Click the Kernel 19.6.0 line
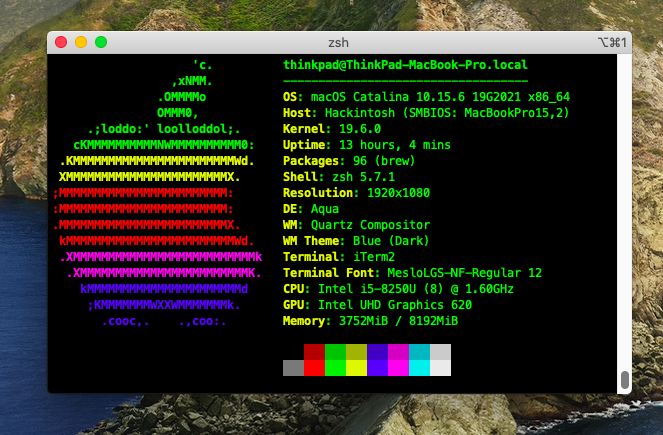663x435 pixels. (332, 129)
